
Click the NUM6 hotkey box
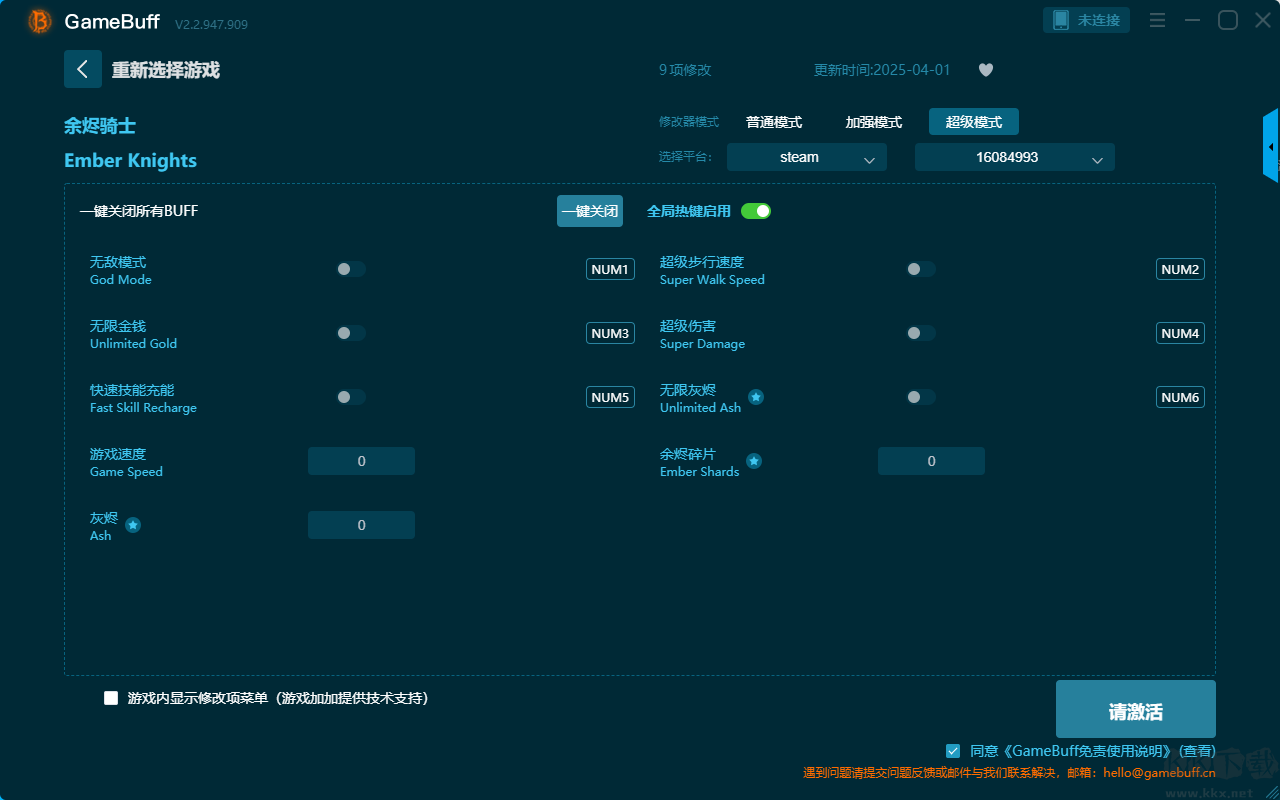point(1180,397)
